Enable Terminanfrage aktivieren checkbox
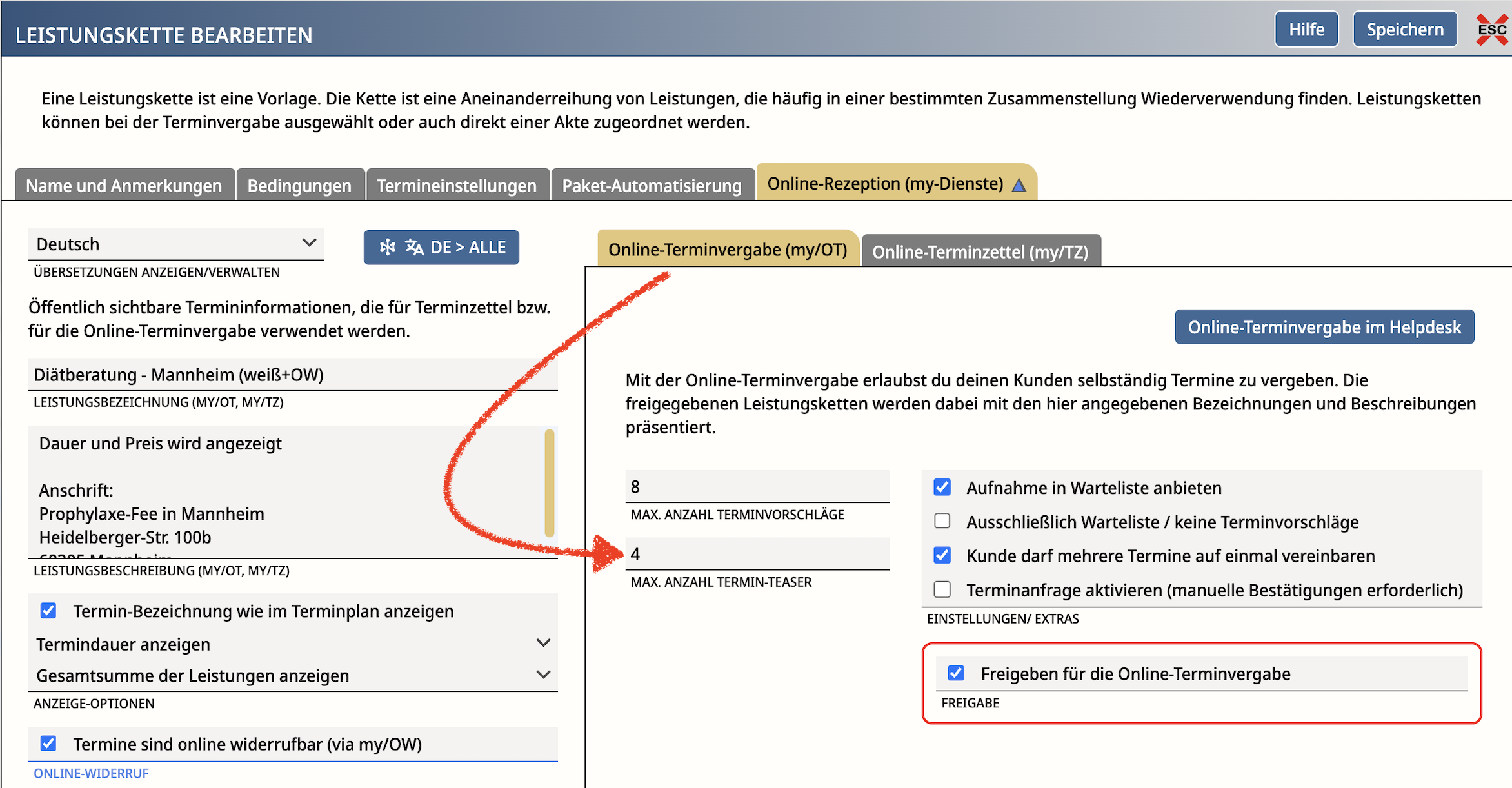This screenshot has width=1512, height=788. point(942,589)
